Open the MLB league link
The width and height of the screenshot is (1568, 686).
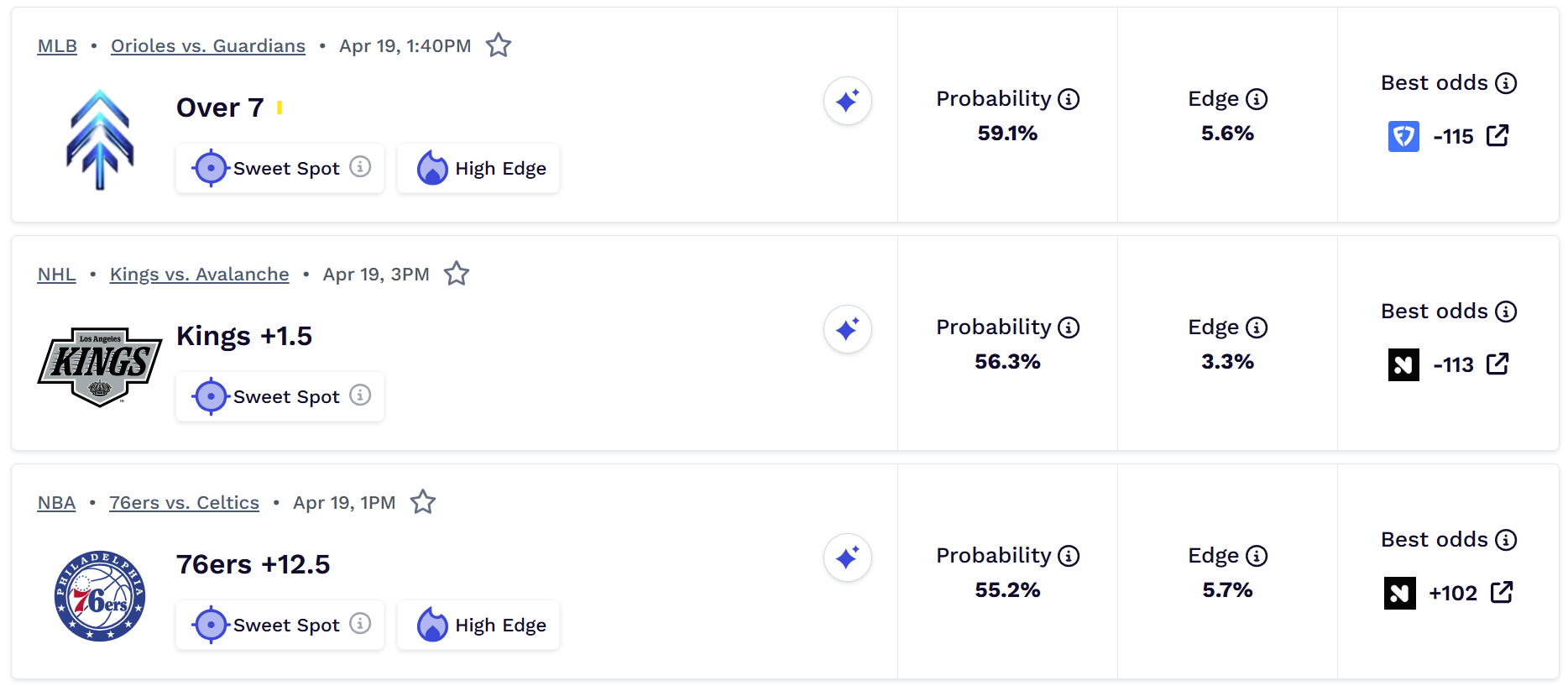[x=57, y=46]
